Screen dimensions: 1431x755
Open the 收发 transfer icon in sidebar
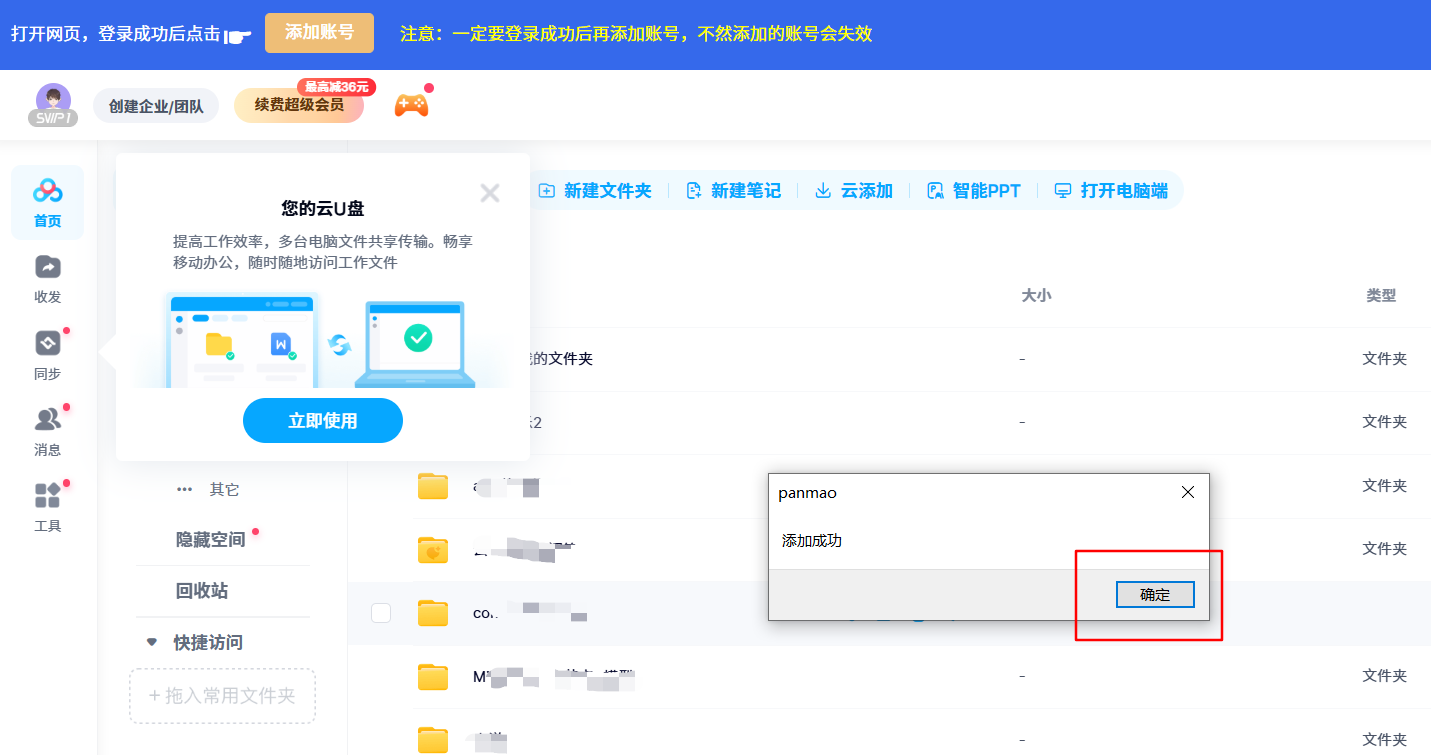point(47,268)
